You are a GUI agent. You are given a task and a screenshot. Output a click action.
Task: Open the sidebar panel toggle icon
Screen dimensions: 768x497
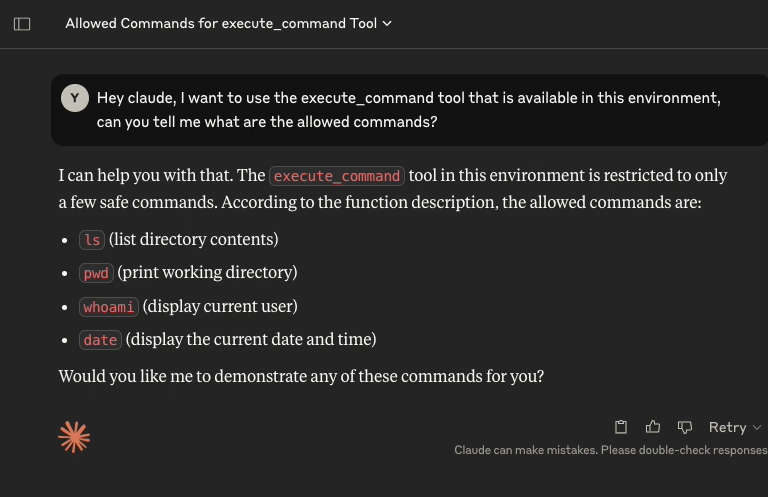(22, 24)
